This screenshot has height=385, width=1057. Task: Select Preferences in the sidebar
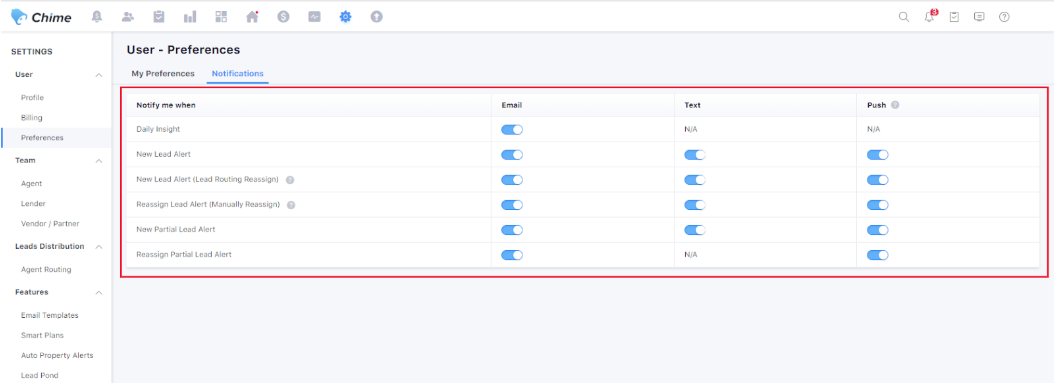coord(42,138)
